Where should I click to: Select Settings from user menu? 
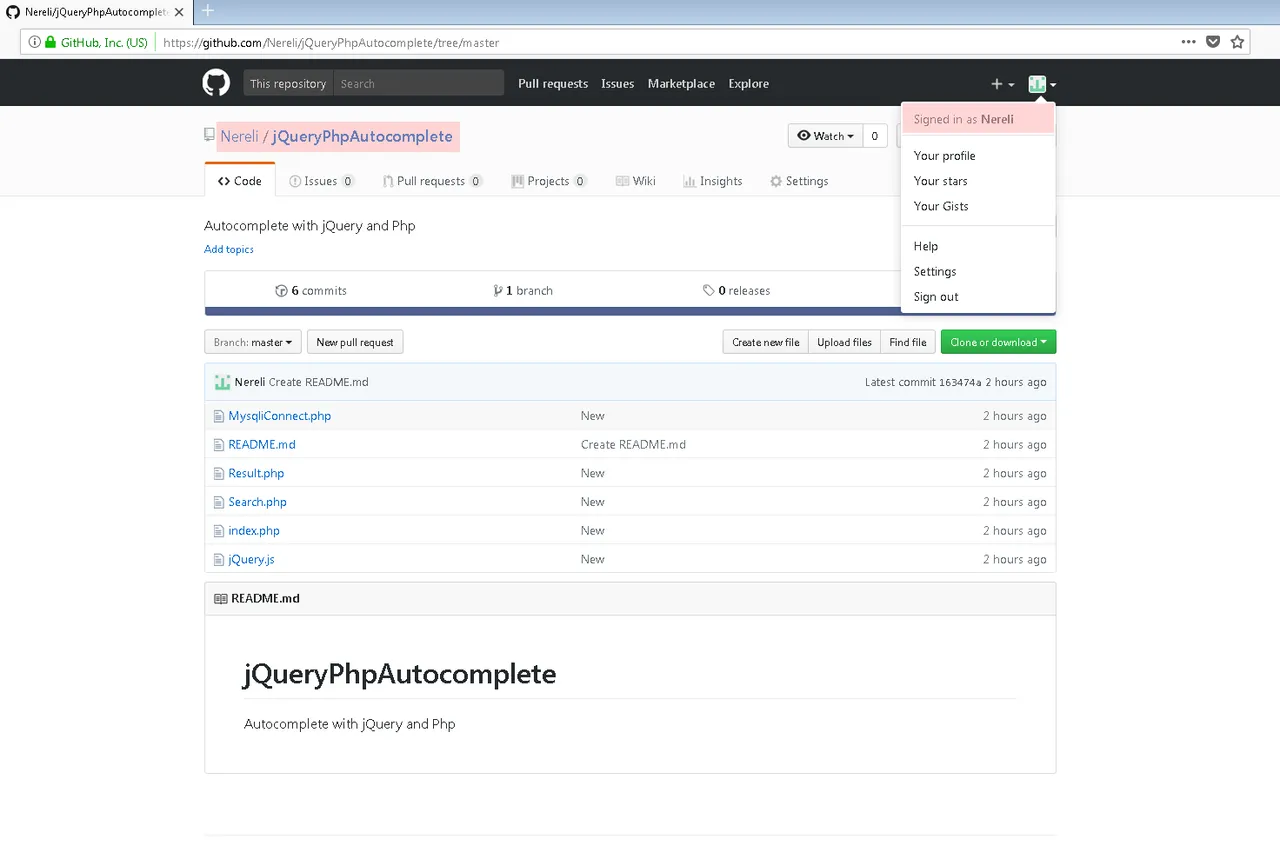point(978,272)
